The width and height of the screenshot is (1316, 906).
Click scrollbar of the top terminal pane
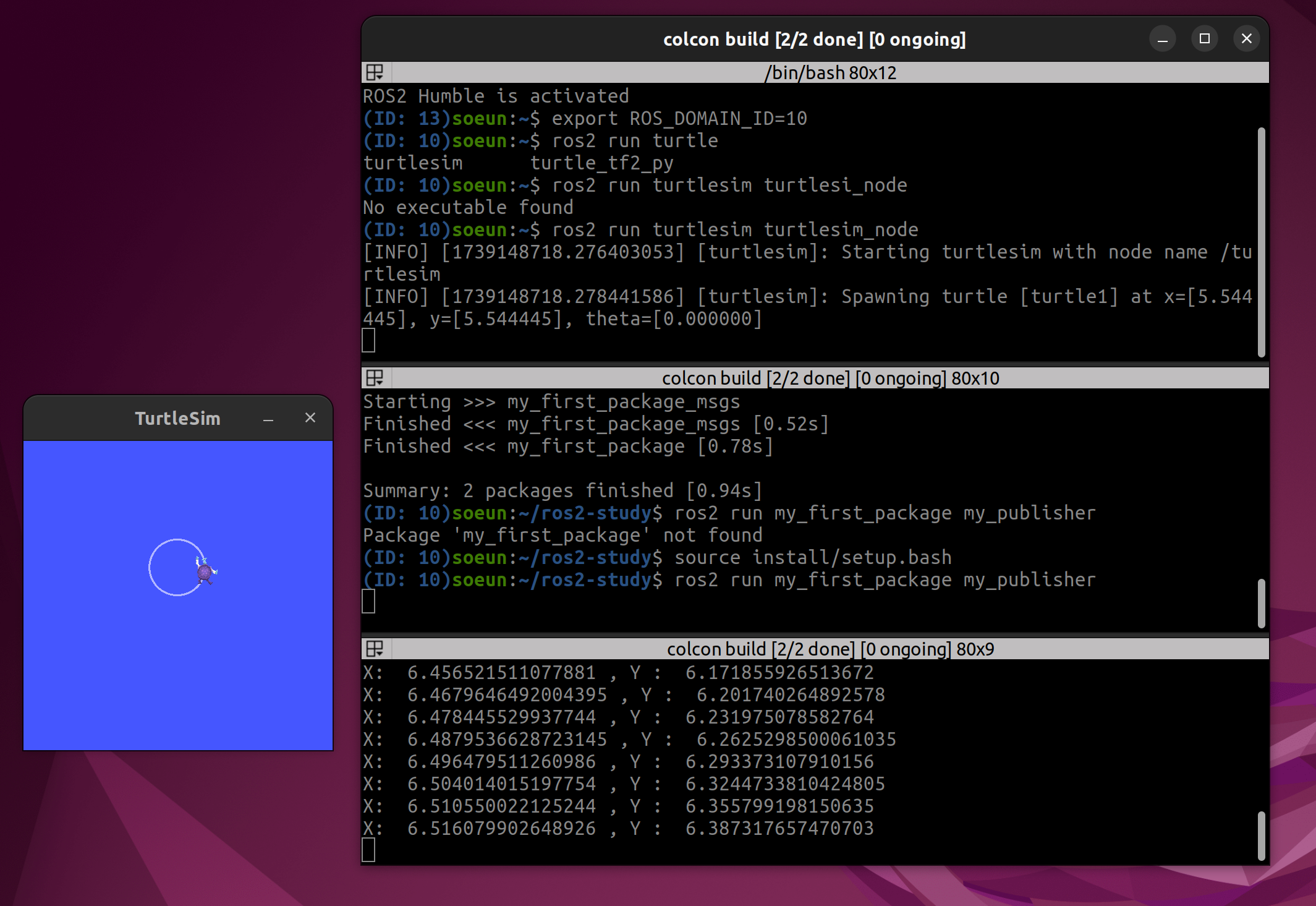(1262, 242)
